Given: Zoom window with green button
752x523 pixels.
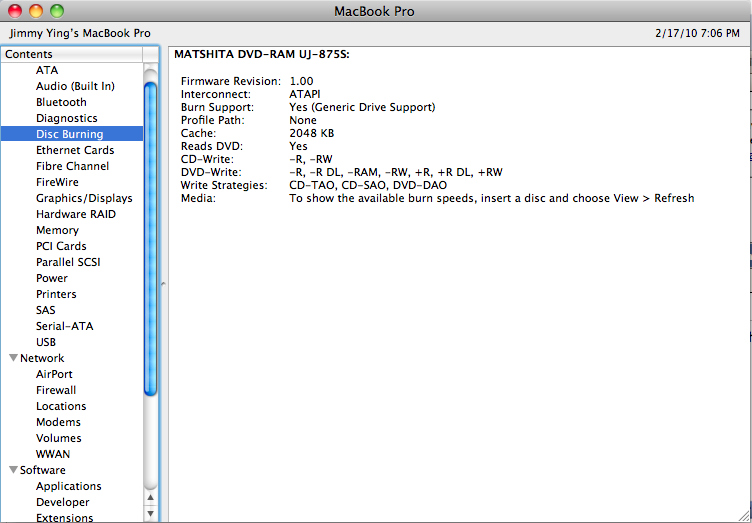Looking at the screenshot, I should point(57,11).
